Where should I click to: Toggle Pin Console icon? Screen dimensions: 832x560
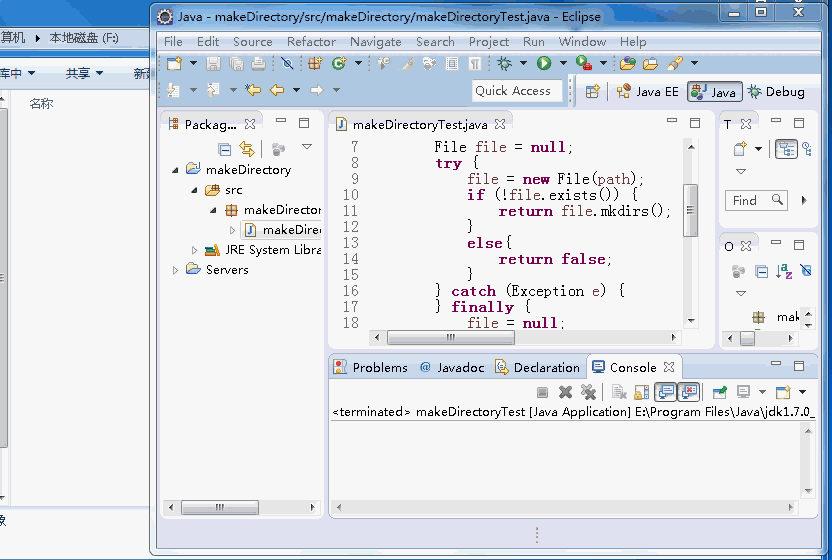(720, 392)
